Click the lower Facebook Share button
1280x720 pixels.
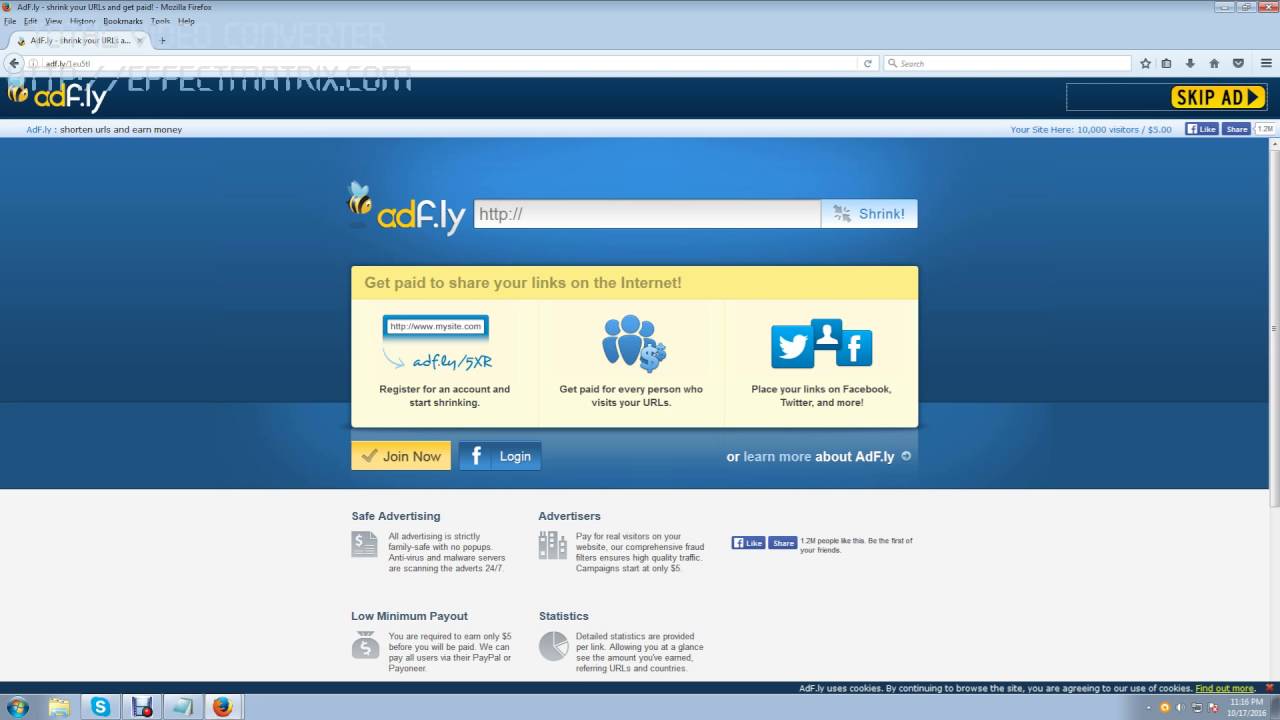point(783,543)
